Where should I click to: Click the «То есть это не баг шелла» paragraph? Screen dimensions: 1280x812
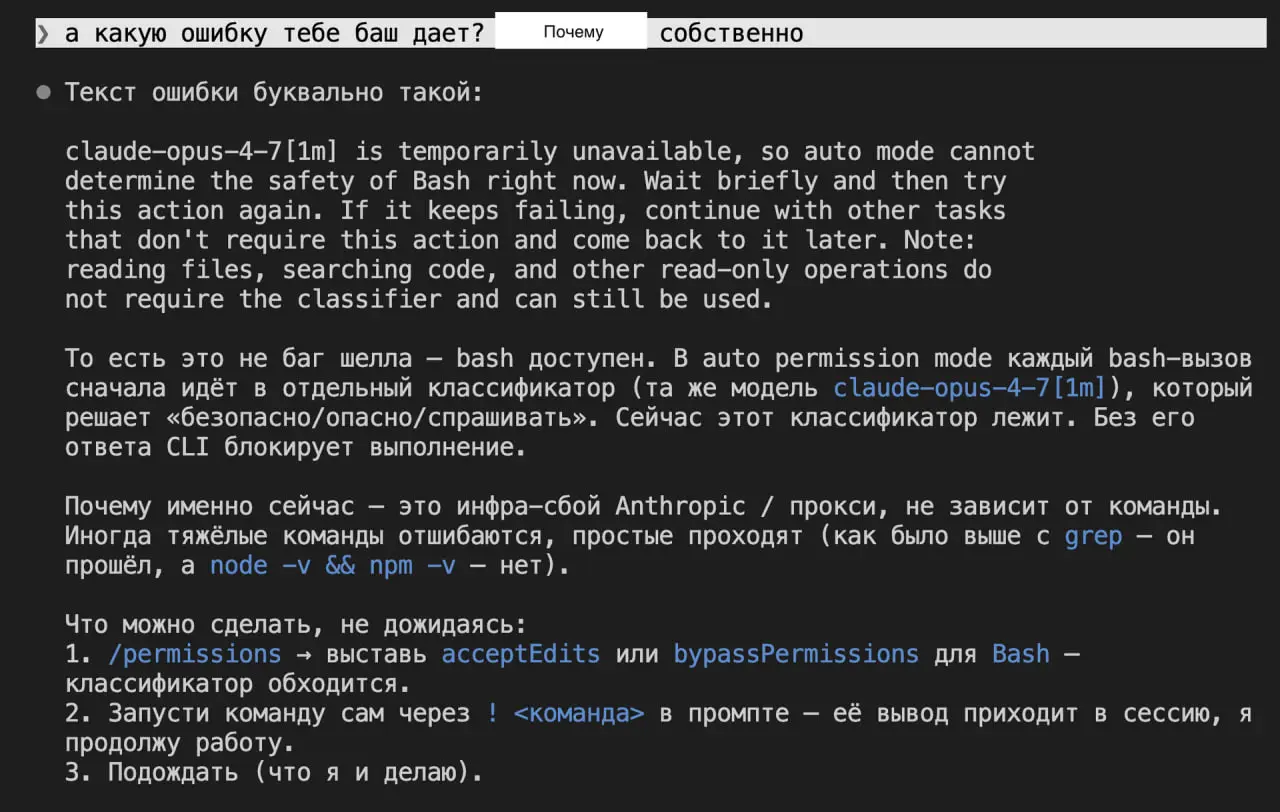[x=659, y=402]
